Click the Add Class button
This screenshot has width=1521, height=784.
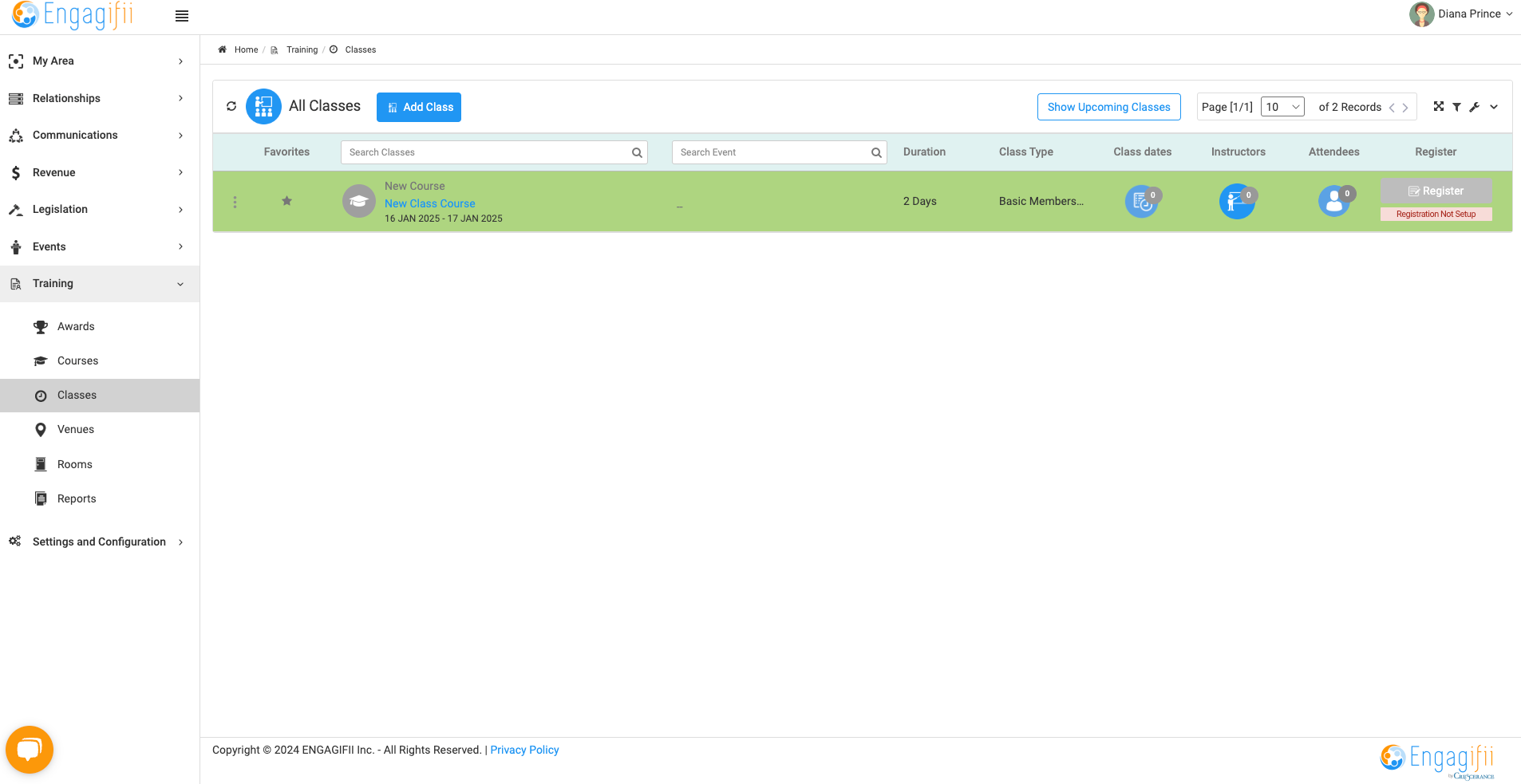(419, 107)
